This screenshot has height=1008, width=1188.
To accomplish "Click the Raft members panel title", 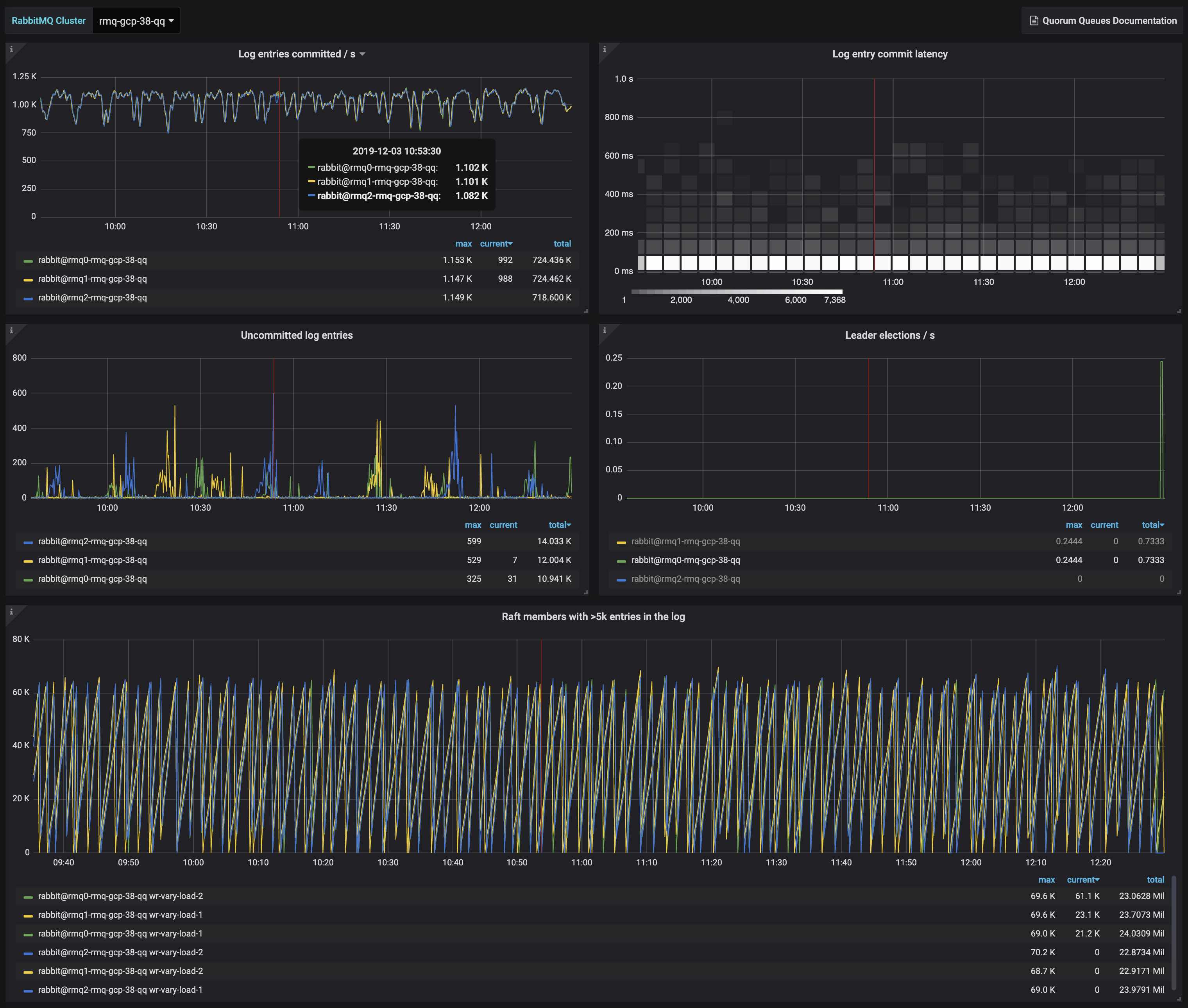I will pyautogui.click(x=593, y=617).
